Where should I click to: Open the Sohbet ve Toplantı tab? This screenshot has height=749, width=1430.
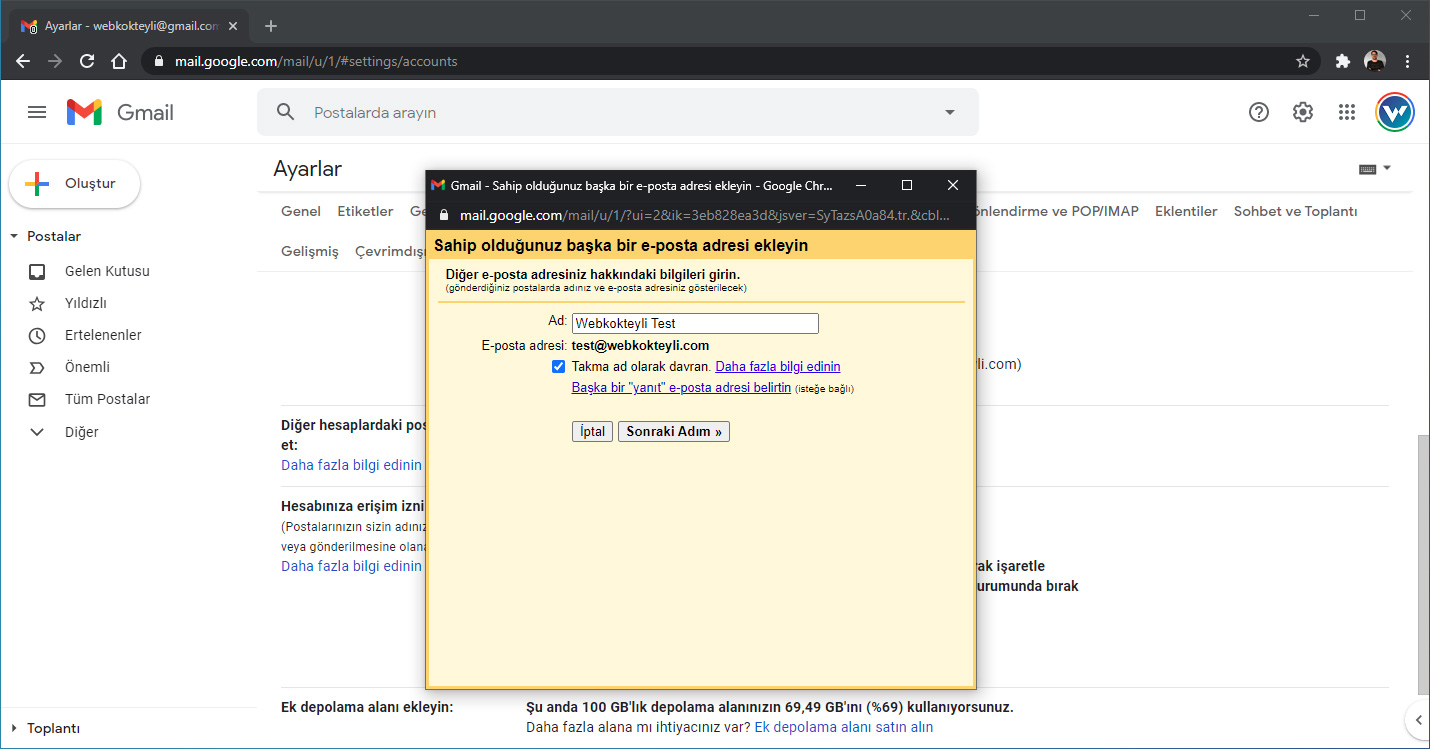tap(1295, 211)
